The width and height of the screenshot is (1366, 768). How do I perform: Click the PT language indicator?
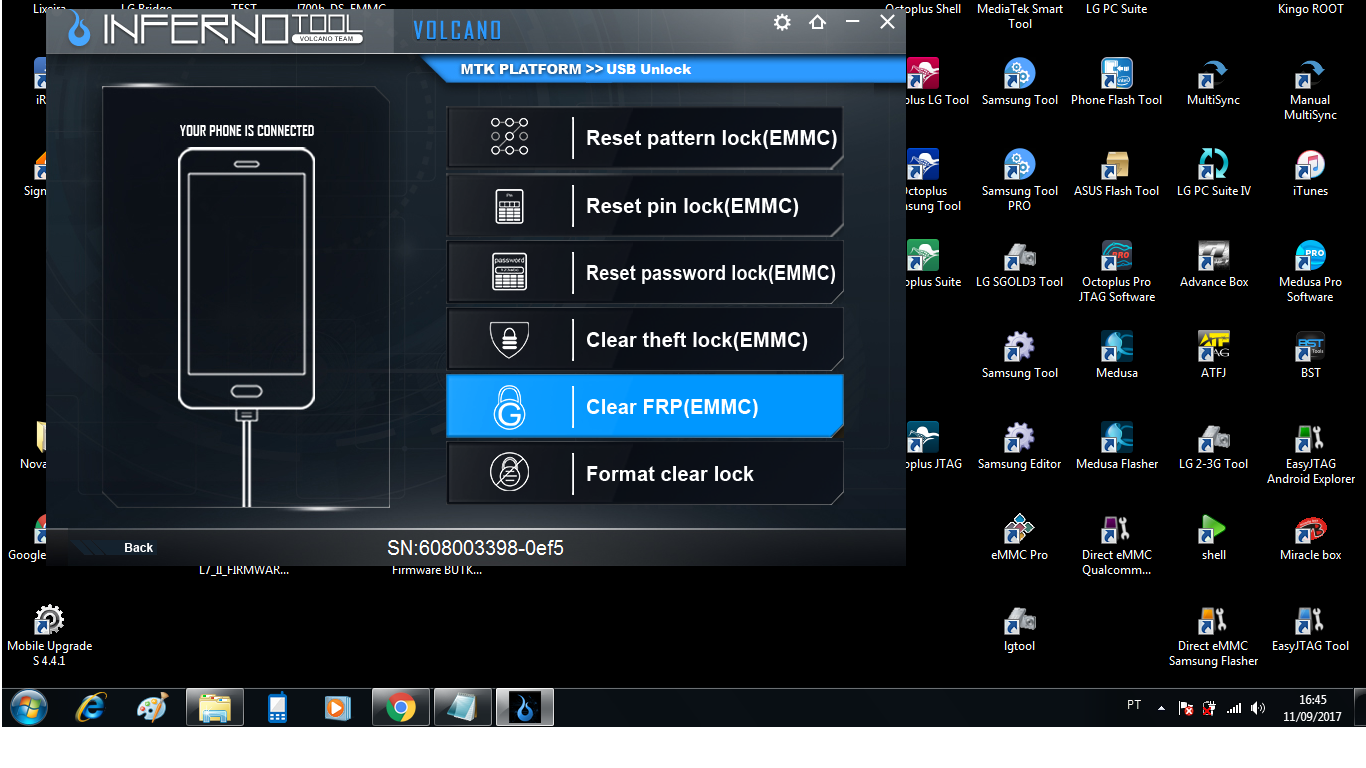[x=1134, y=705]
